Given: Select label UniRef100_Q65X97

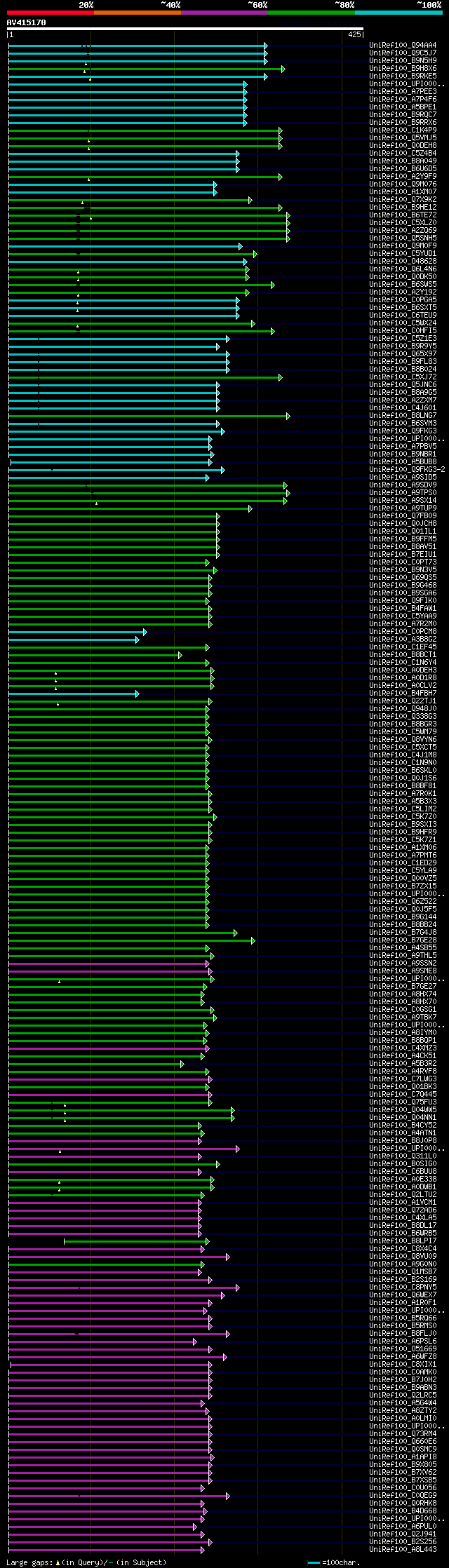Looking at the screenshot, I should [403, 354].
